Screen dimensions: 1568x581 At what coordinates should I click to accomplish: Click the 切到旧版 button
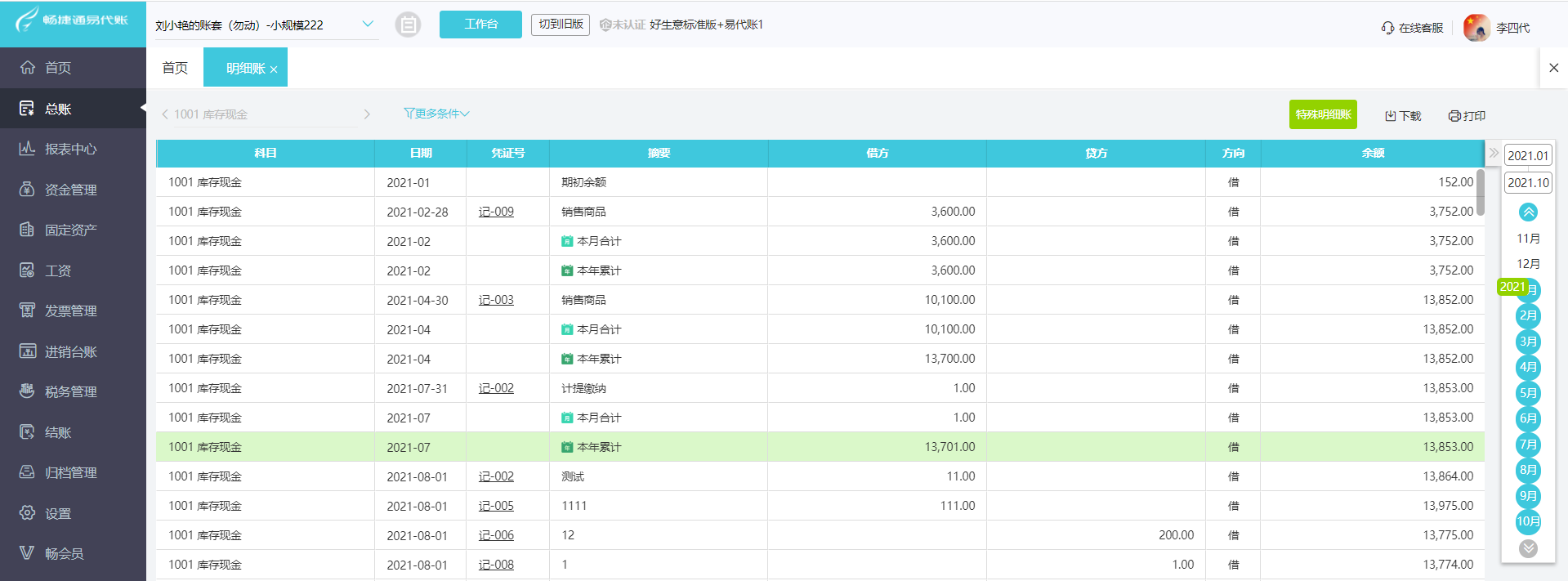pyautogui.click(x=561, y=25)
